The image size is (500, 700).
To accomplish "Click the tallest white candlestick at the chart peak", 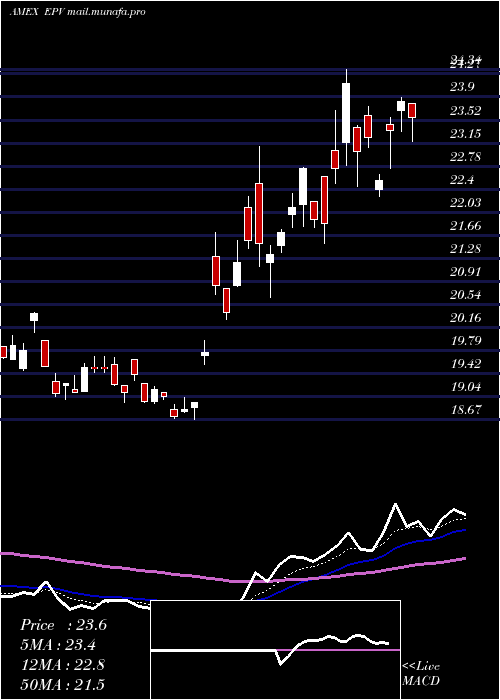I will [346, 113].
